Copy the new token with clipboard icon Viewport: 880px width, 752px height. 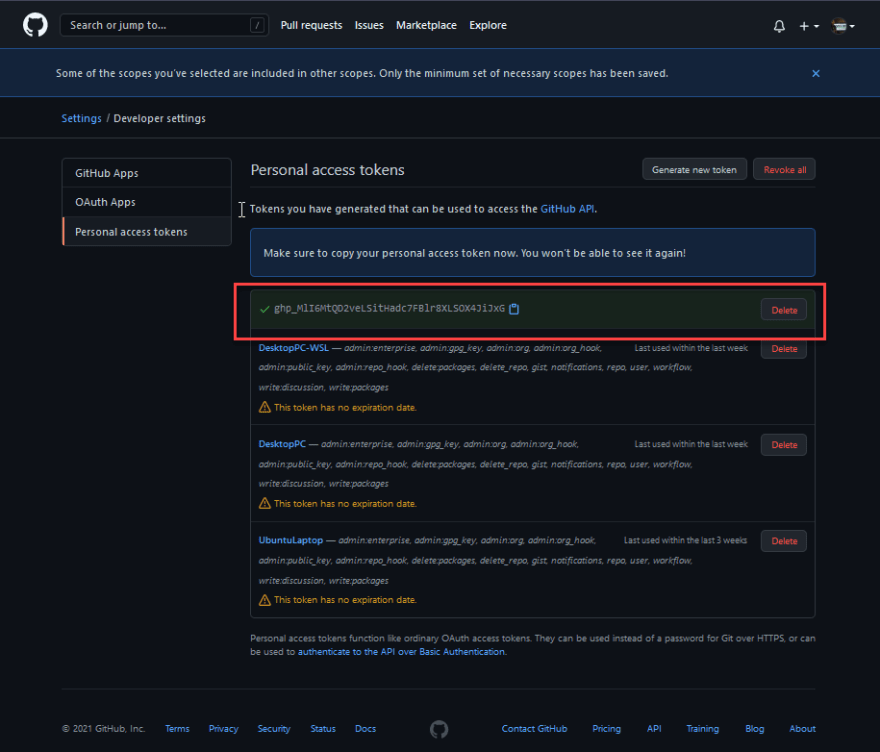click(514, 309)
